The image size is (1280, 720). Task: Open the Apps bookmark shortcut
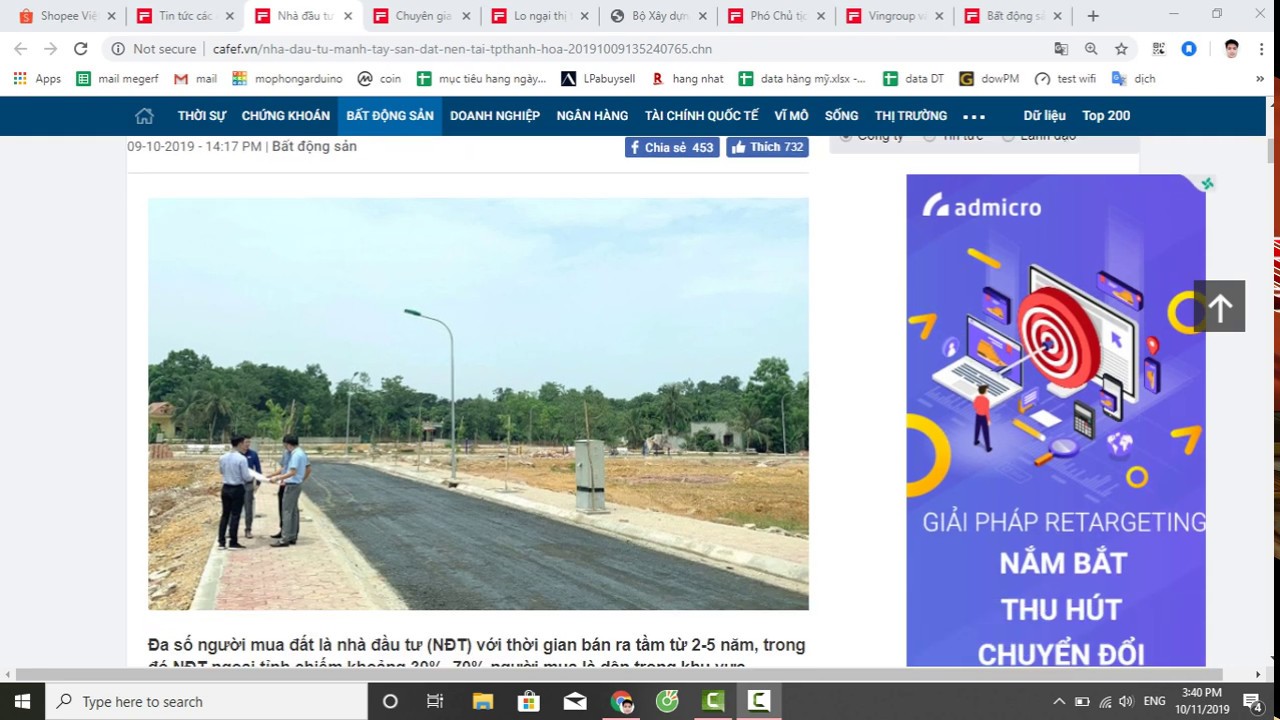(37, 79)
